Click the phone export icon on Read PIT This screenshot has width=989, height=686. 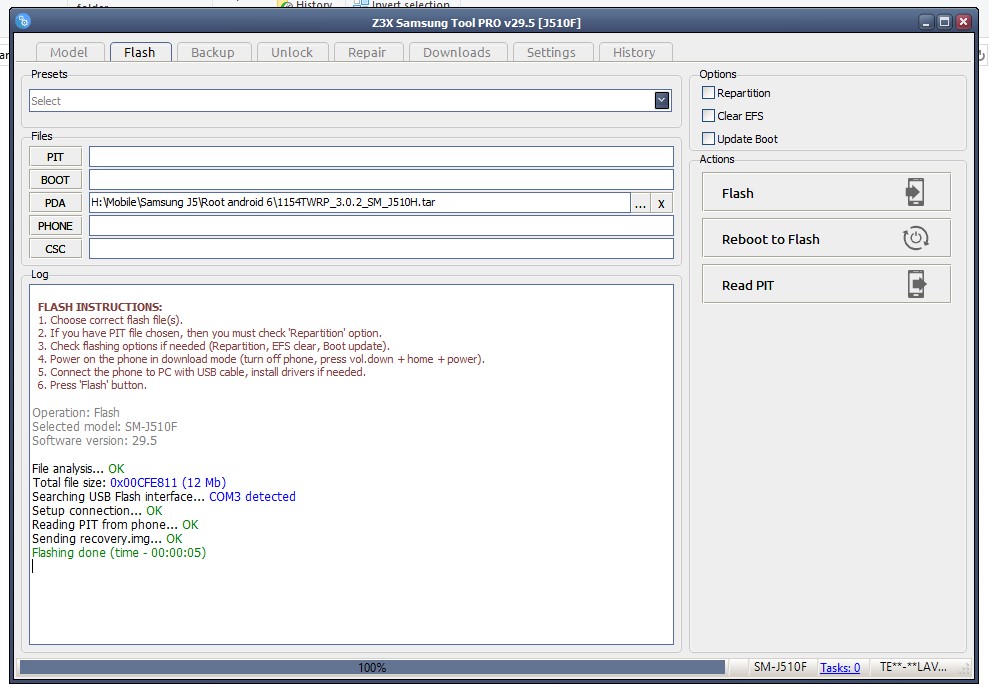click(x=916, y=284)
